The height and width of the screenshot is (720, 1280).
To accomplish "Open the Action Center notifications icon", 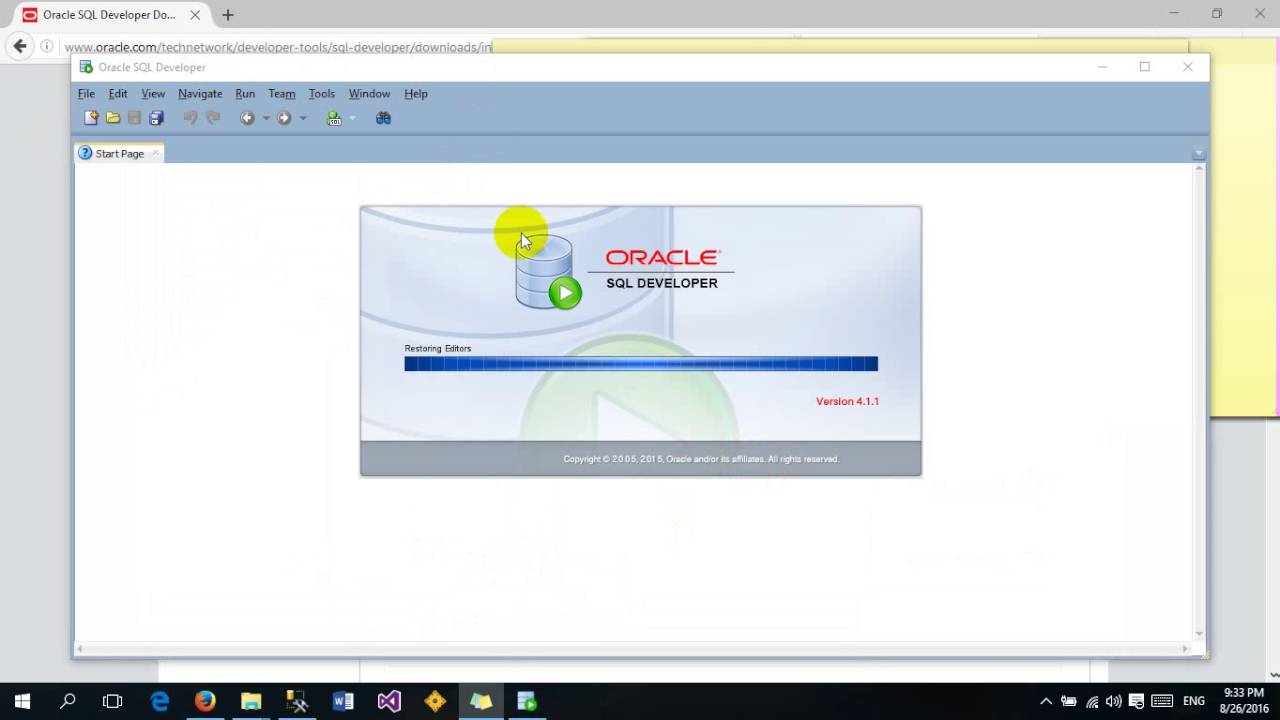I will pos(1137,701).
